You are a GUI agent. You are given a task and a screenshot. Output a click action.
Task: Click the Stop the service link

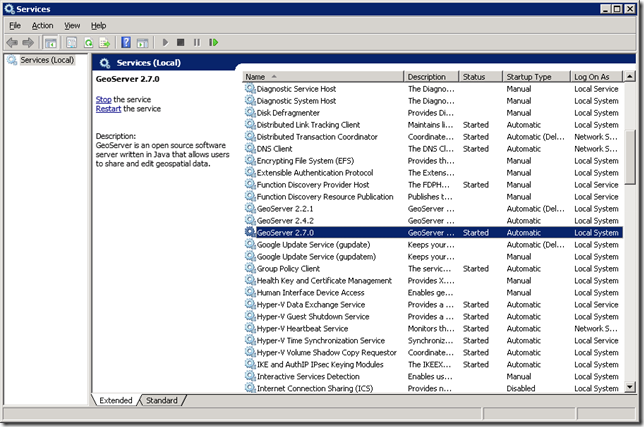(x=104, y=99)
